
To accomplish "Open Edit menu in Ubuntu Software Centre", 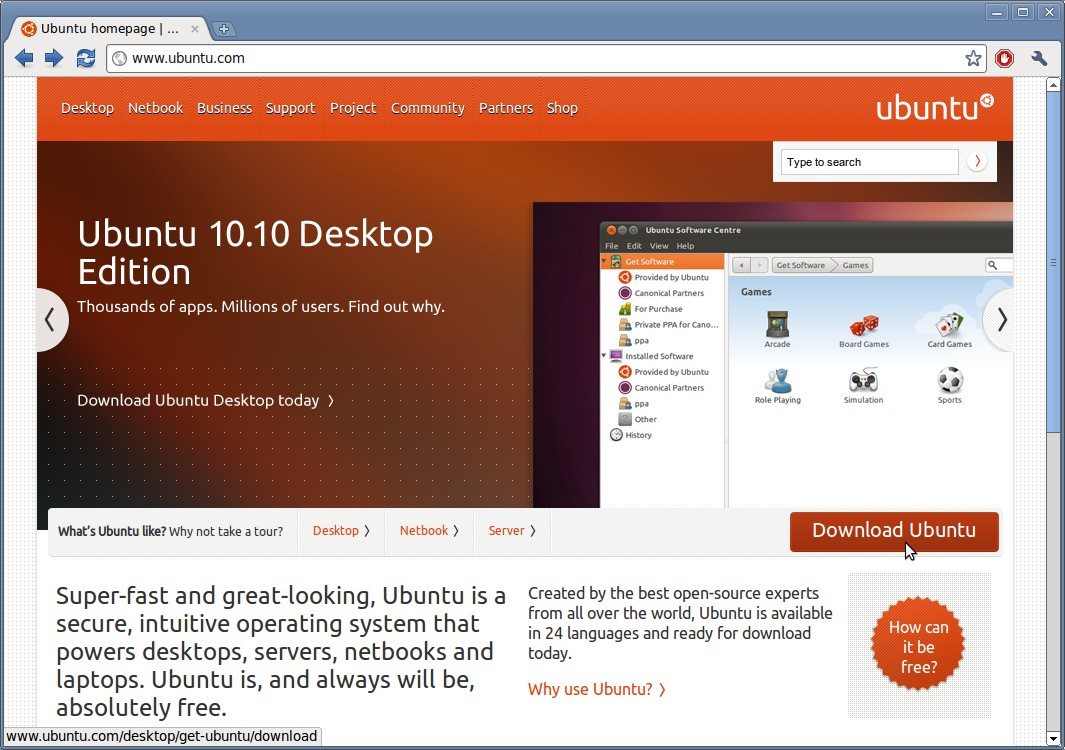I will click(x=634, y=246).
